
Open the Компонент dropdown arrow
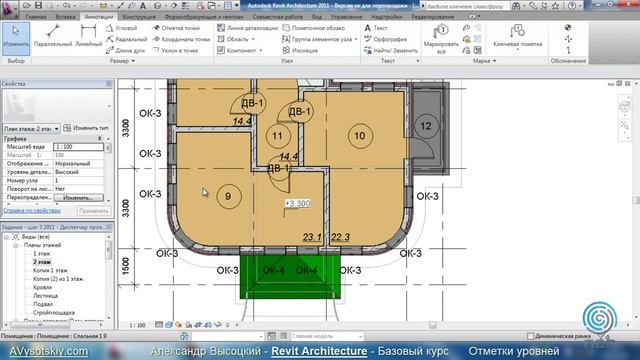pos(260,51)
